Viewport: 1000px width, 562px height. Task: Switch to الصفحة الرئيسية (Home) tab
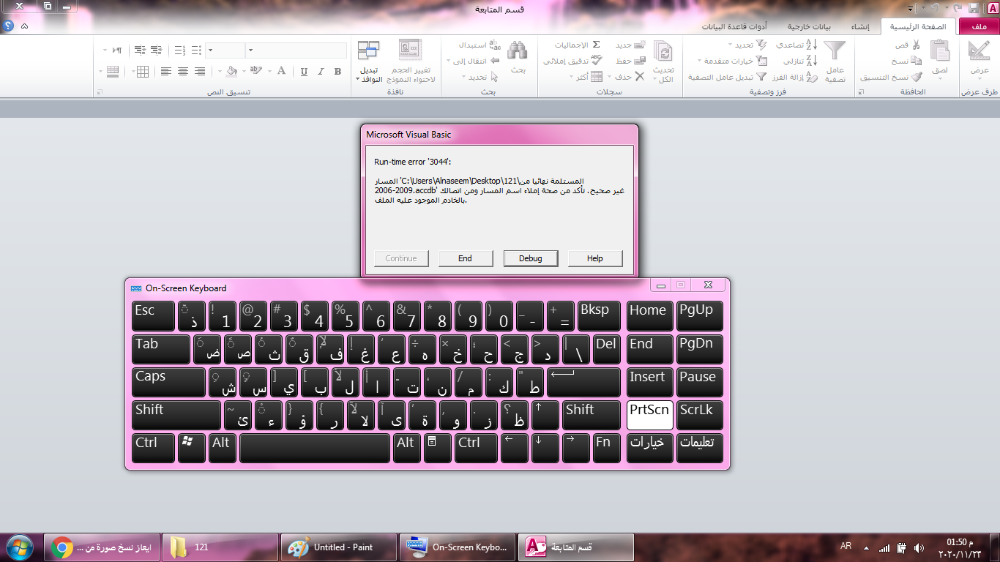point(918,26)
